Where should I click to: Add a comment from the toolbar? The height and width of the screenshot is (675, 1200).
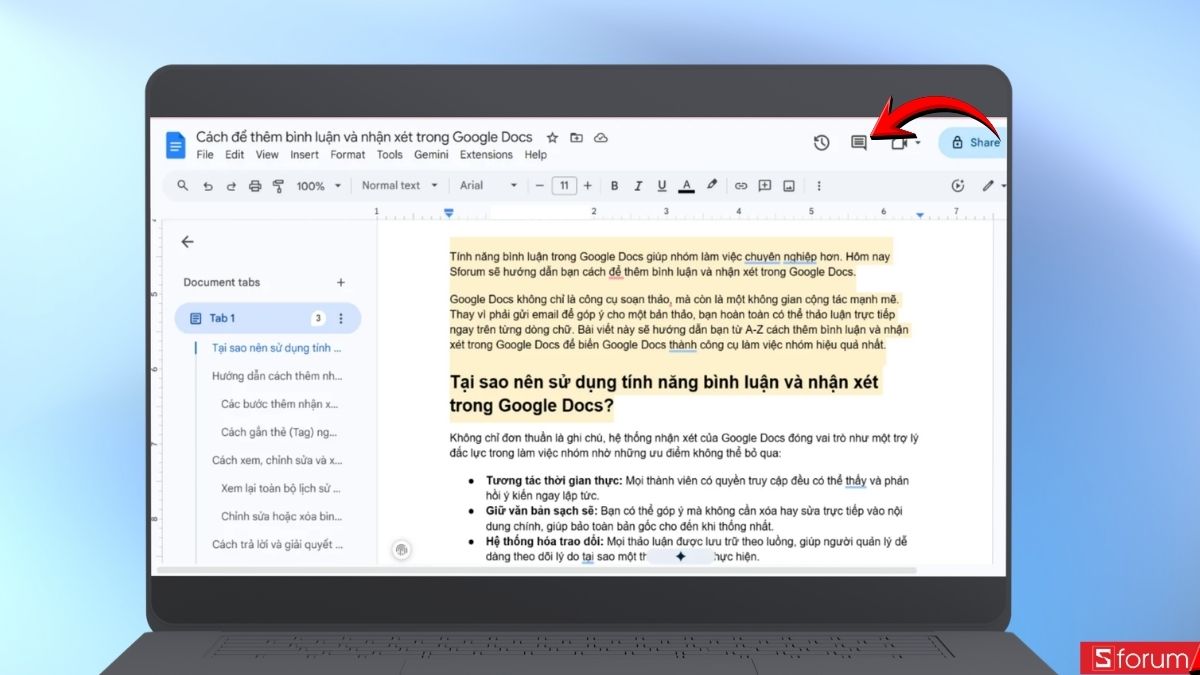(765, 185)
